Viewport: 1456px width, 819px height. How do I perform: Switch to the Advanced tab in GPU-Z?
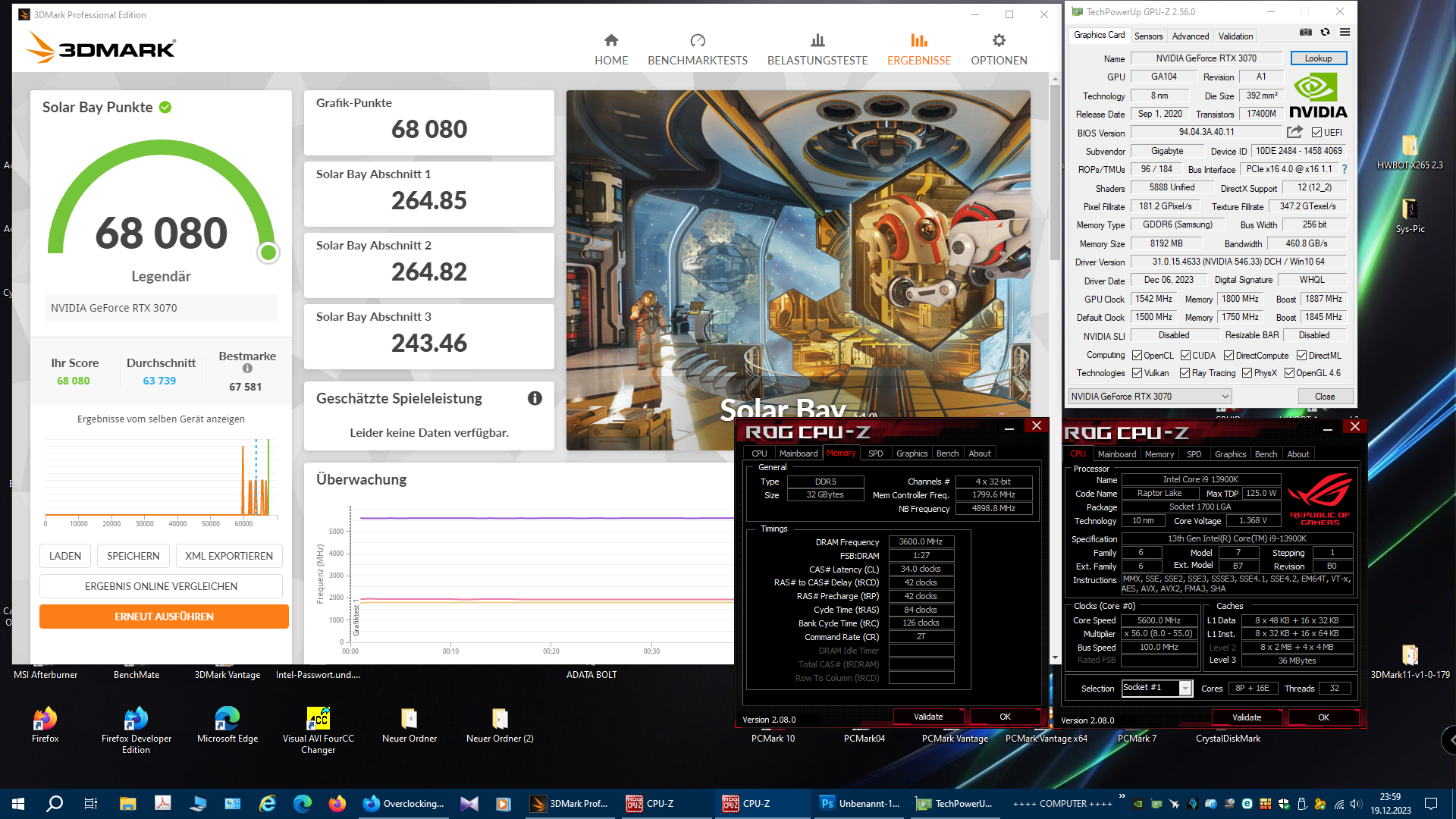pos(1191,36)
